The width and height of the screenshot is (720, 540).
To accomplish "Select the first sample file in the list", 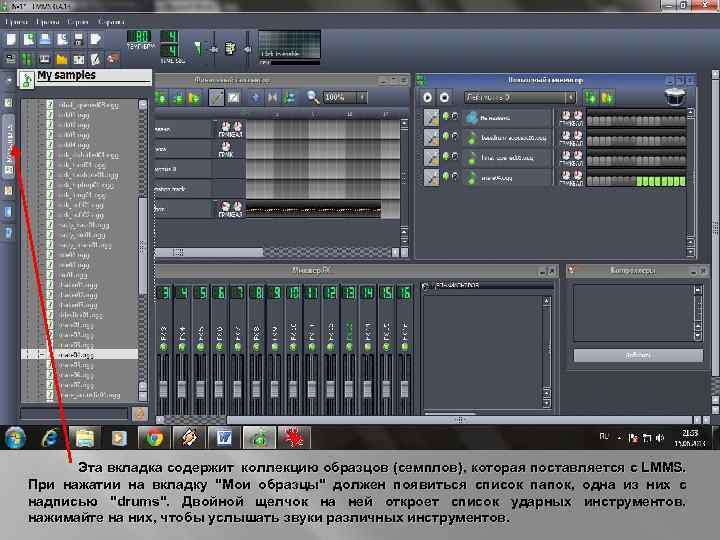I will pyautogui.click(x=88, y=105).
